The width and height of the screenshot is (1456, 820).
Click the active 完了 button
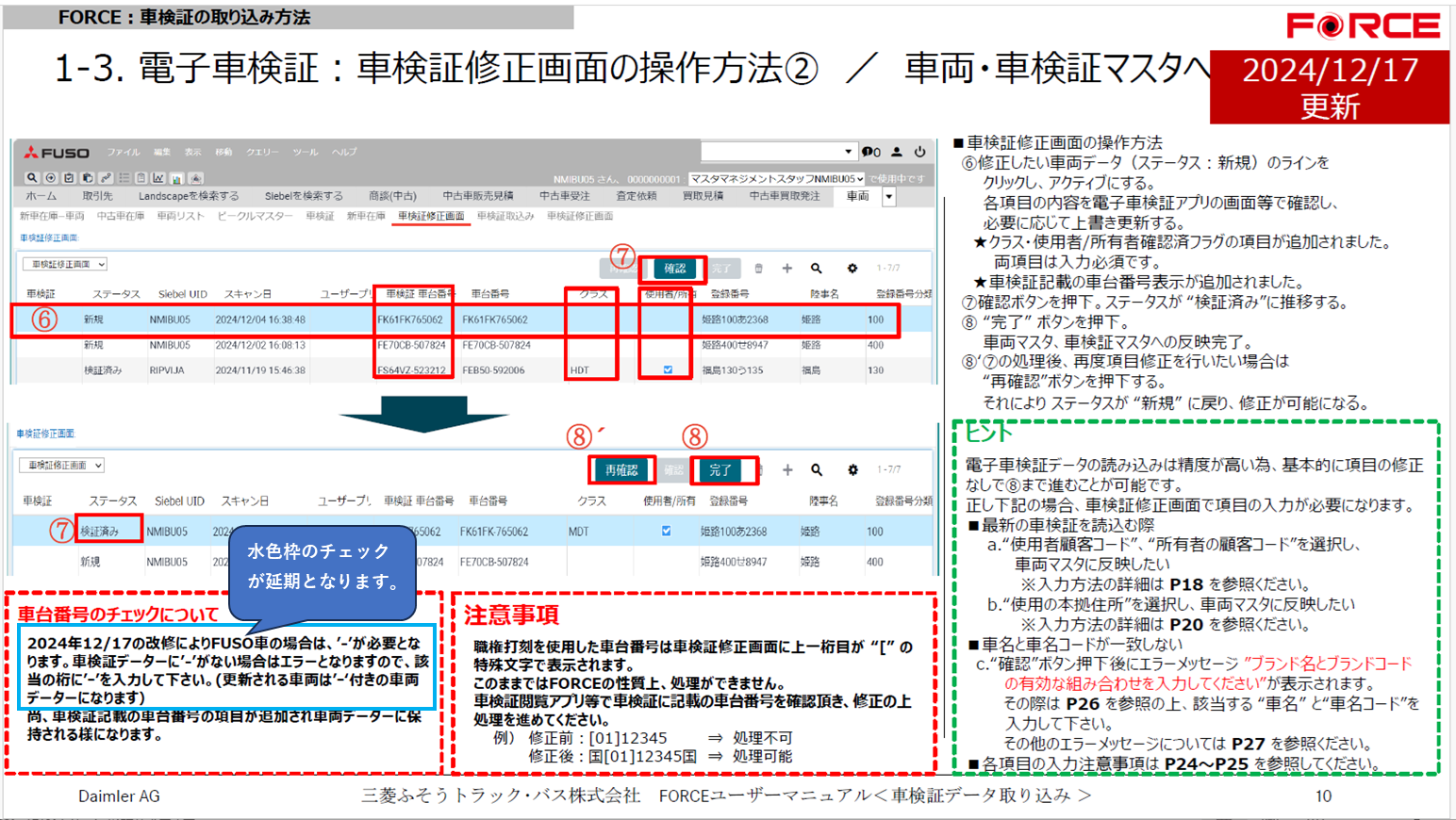tap(720, 469)
